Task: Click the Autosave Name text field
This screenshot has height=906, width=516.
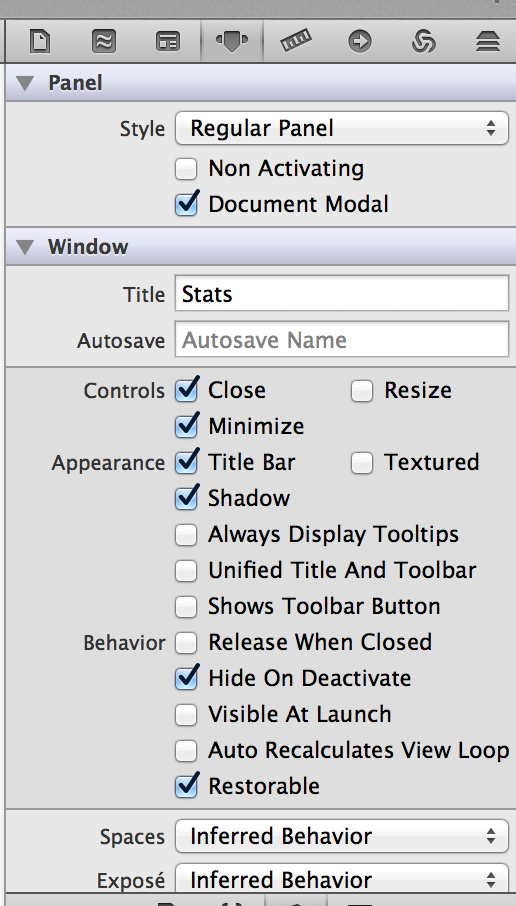Action: 341,340
